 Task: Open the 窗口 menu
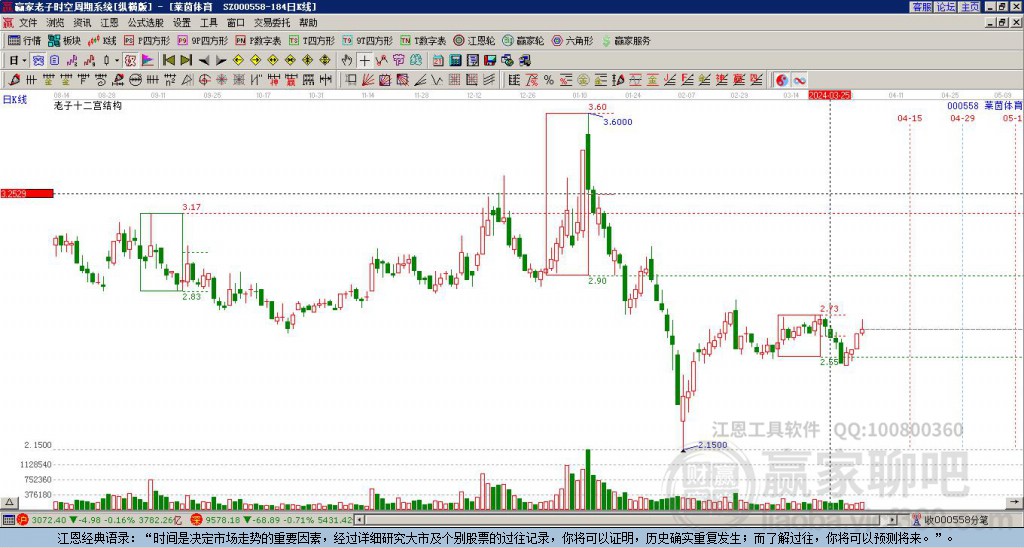click(236, 23)
